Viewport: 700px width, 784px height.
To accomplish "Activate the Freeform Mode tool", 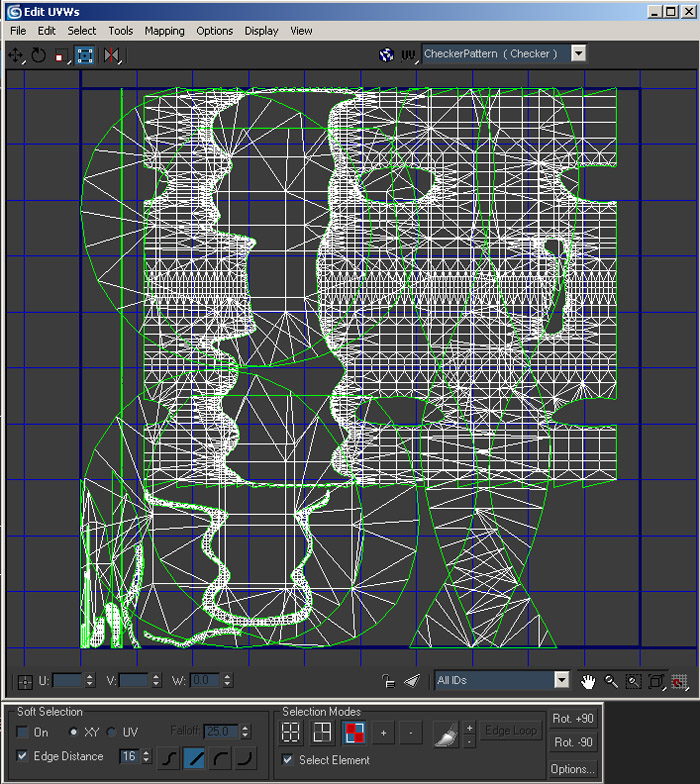I will click(x=85, y=55).
